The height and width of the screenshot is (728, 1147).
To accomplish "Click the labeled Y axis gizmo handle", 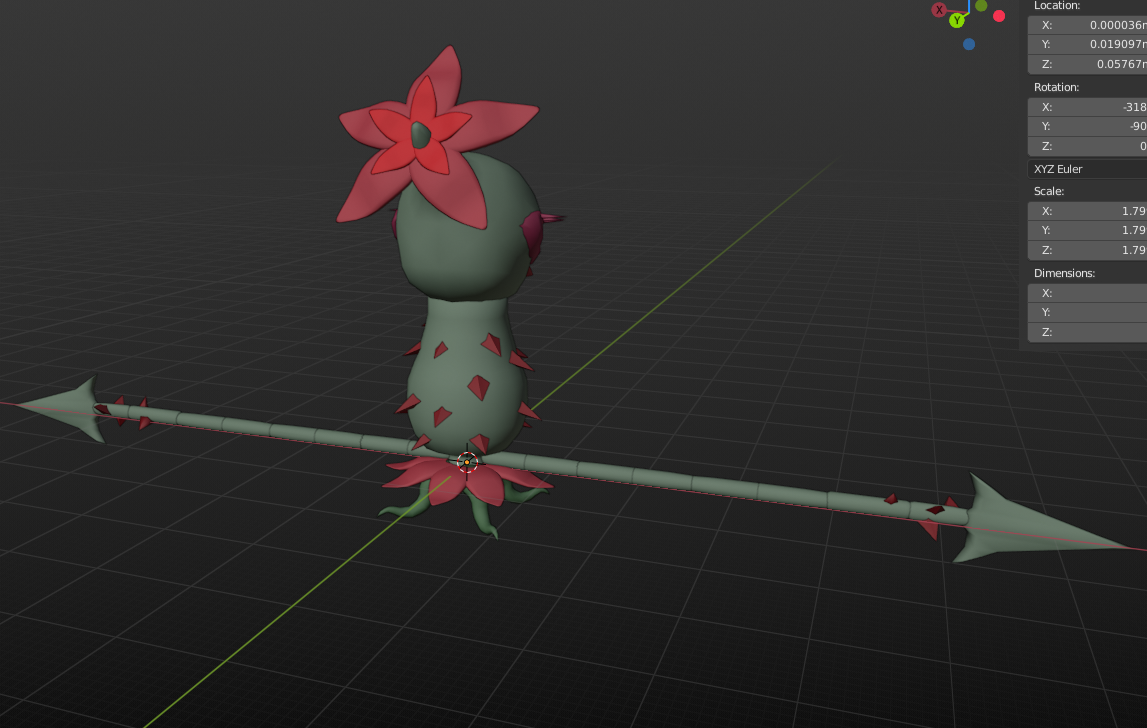I will [x=957, y=20].
